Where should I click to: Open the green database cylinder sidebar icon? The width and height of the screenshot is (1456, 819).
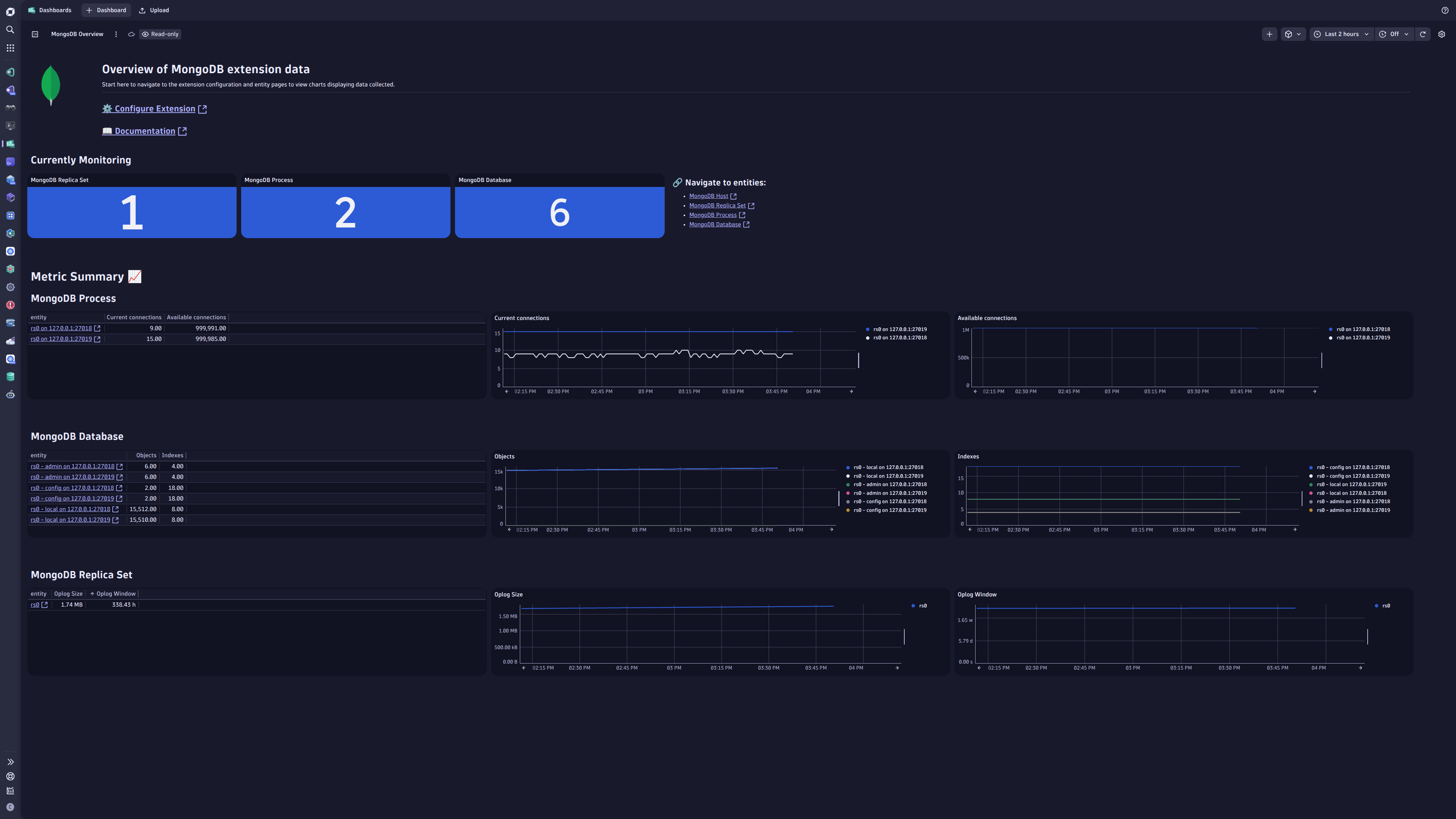click(10, 377)
